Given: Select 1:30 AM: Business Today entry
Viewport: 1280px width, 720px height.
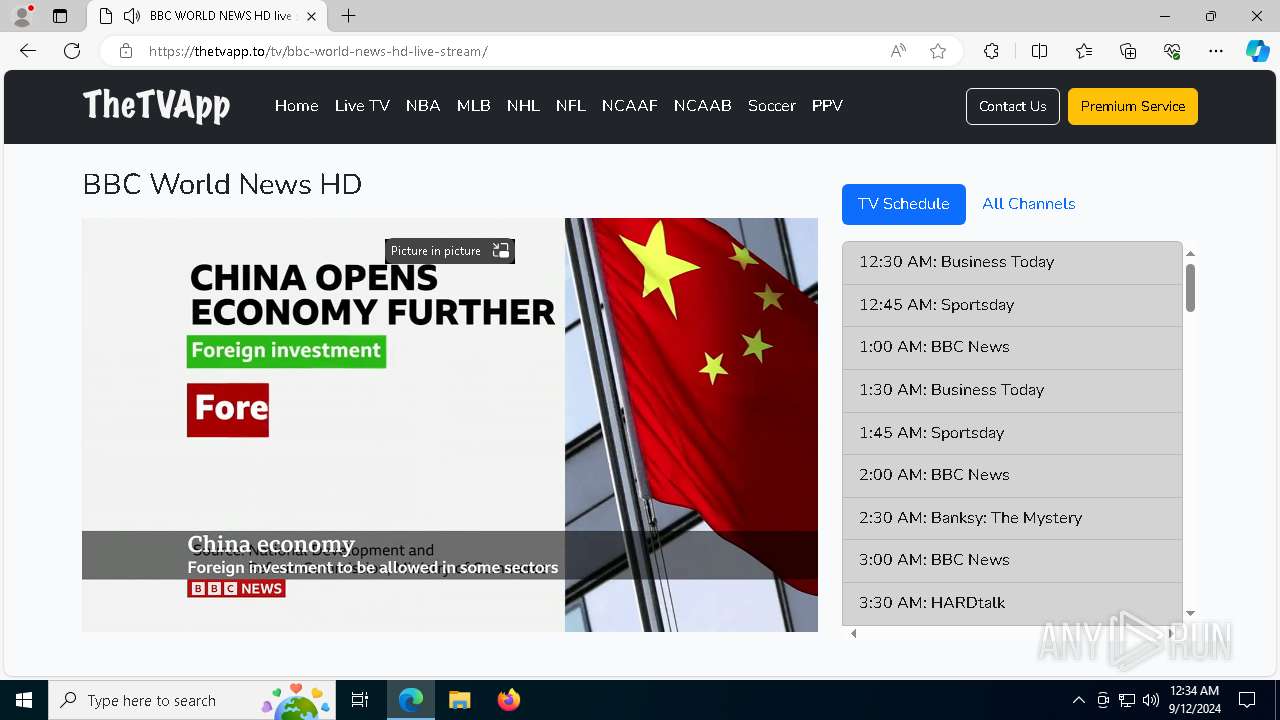Looking at the screenshot, I should [x=1012, y=390].
